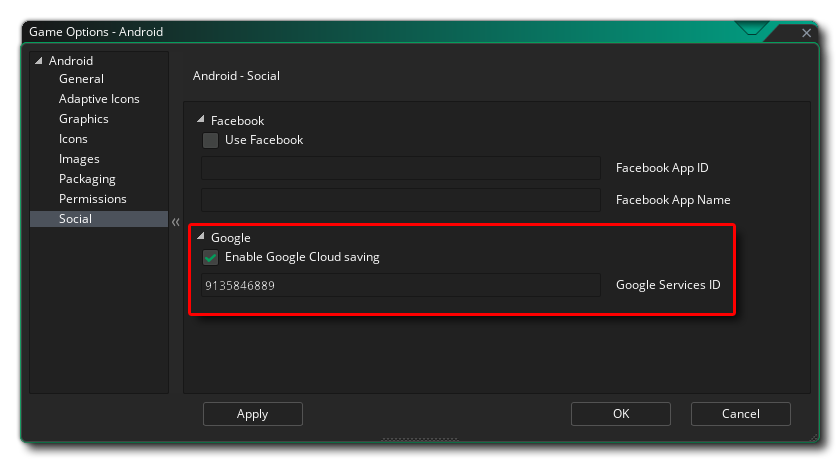The image size is (840, 463).
Task: Select Images in the options tree
Action: (x=79, y=159)
